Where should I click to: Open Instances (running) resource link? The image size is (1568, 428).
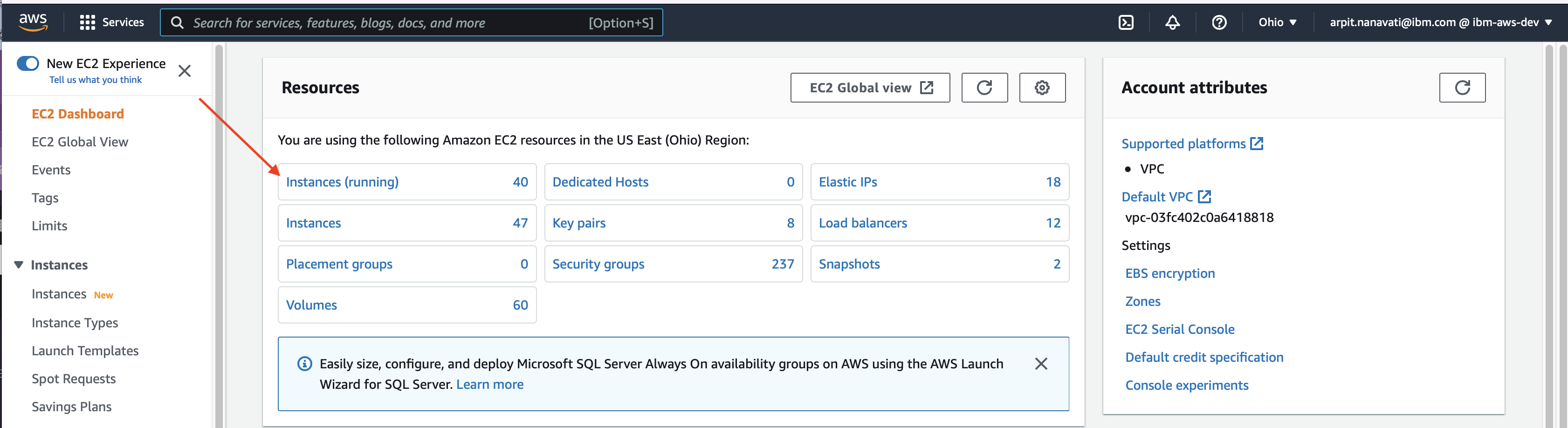[342, 182]
